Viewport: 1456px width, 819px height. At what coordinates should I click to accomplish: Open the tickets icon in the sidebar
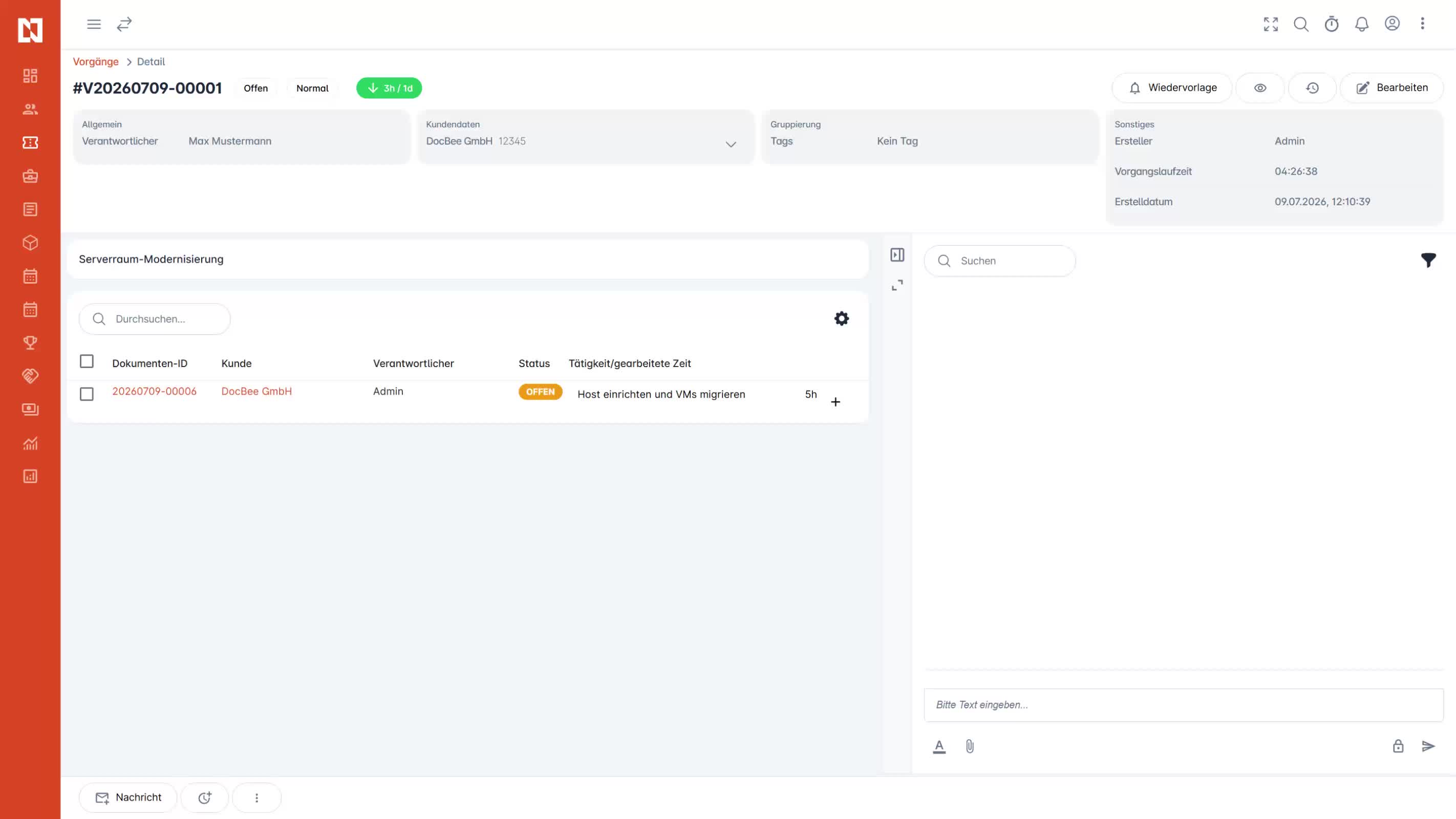(30, 142)
